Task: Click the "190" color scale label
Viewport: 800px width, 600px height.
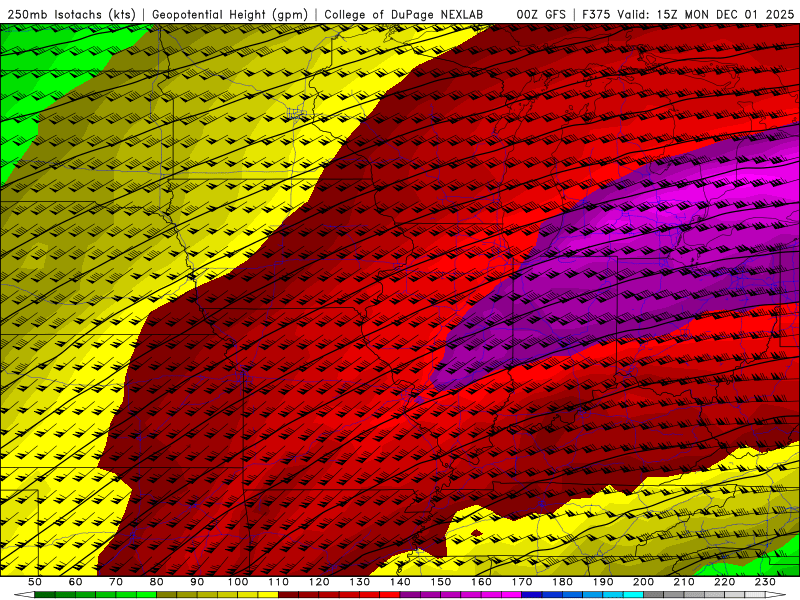Action: (603, 582)
